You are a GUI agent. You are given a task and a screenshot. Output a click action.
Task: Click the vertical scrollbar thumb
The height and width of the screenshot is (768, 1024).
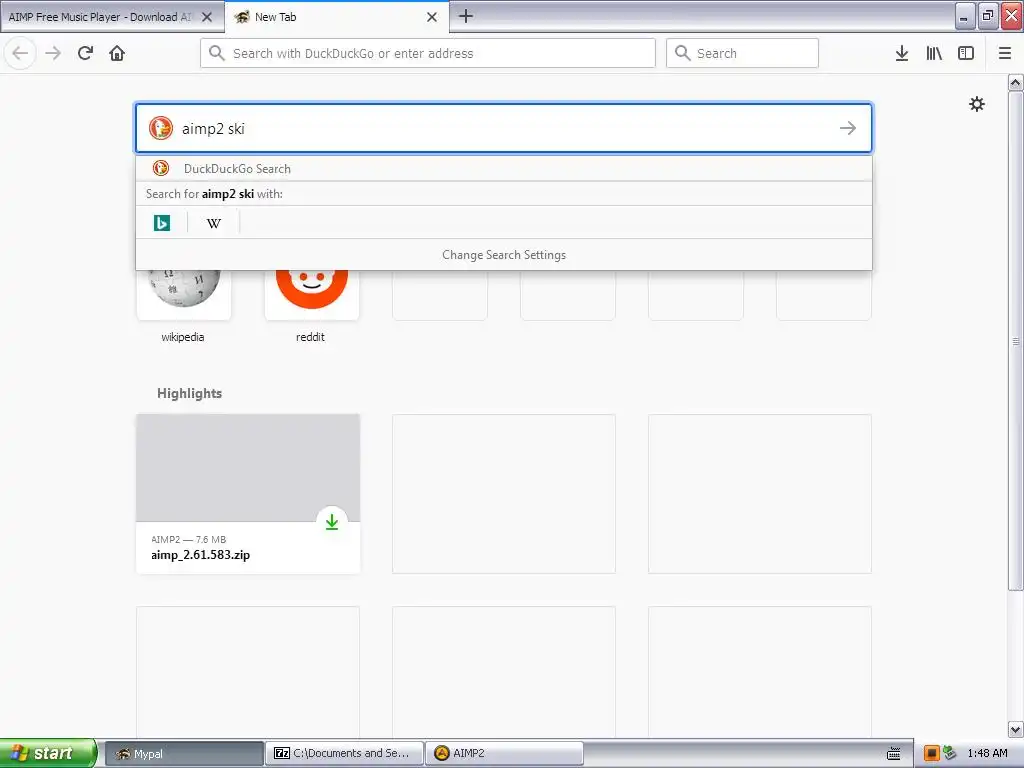(x=1015, y=340)
